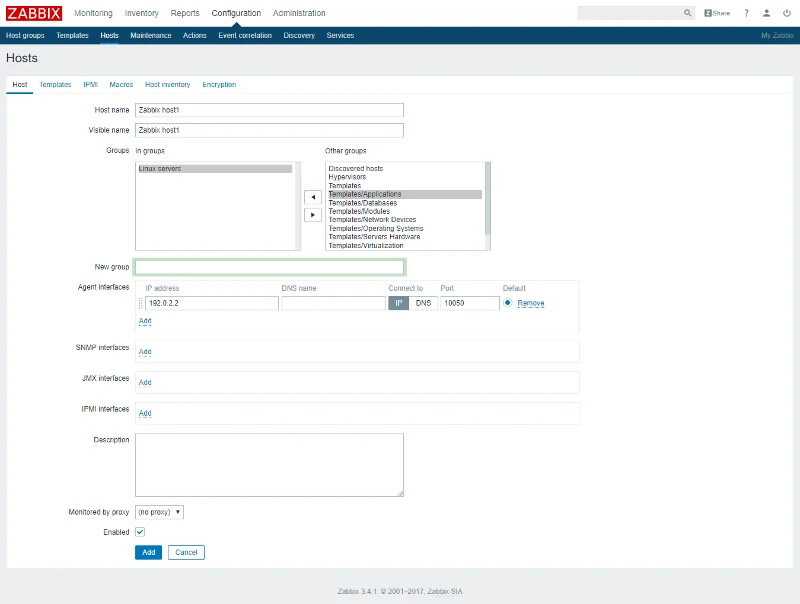This screenshot has width=800, height=604.
Task: Click right arrow to remove group
Action: [313, 215]
